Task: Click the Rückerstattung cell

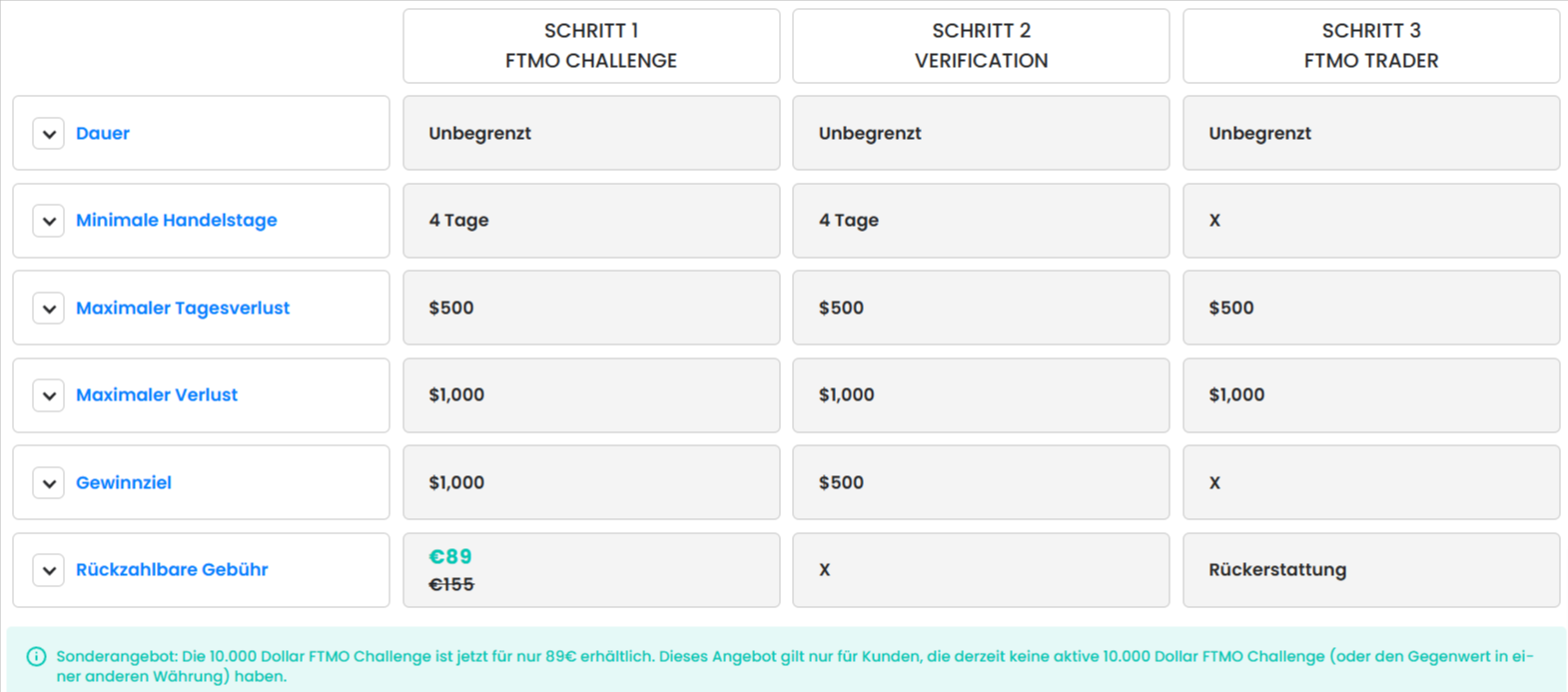Action: tap(1277, 570)
